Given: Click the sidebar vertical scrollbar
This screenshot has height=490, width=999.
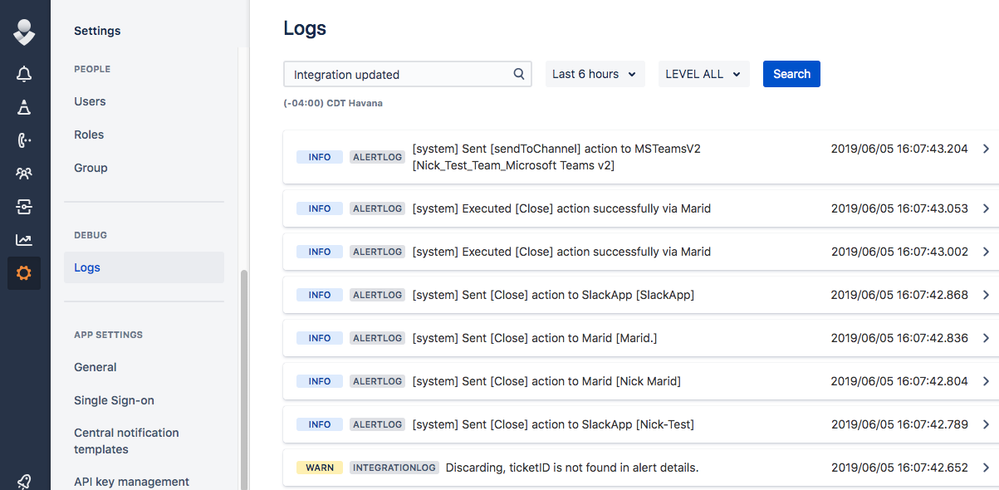Looking at the screenshot, I should (243, 379).
